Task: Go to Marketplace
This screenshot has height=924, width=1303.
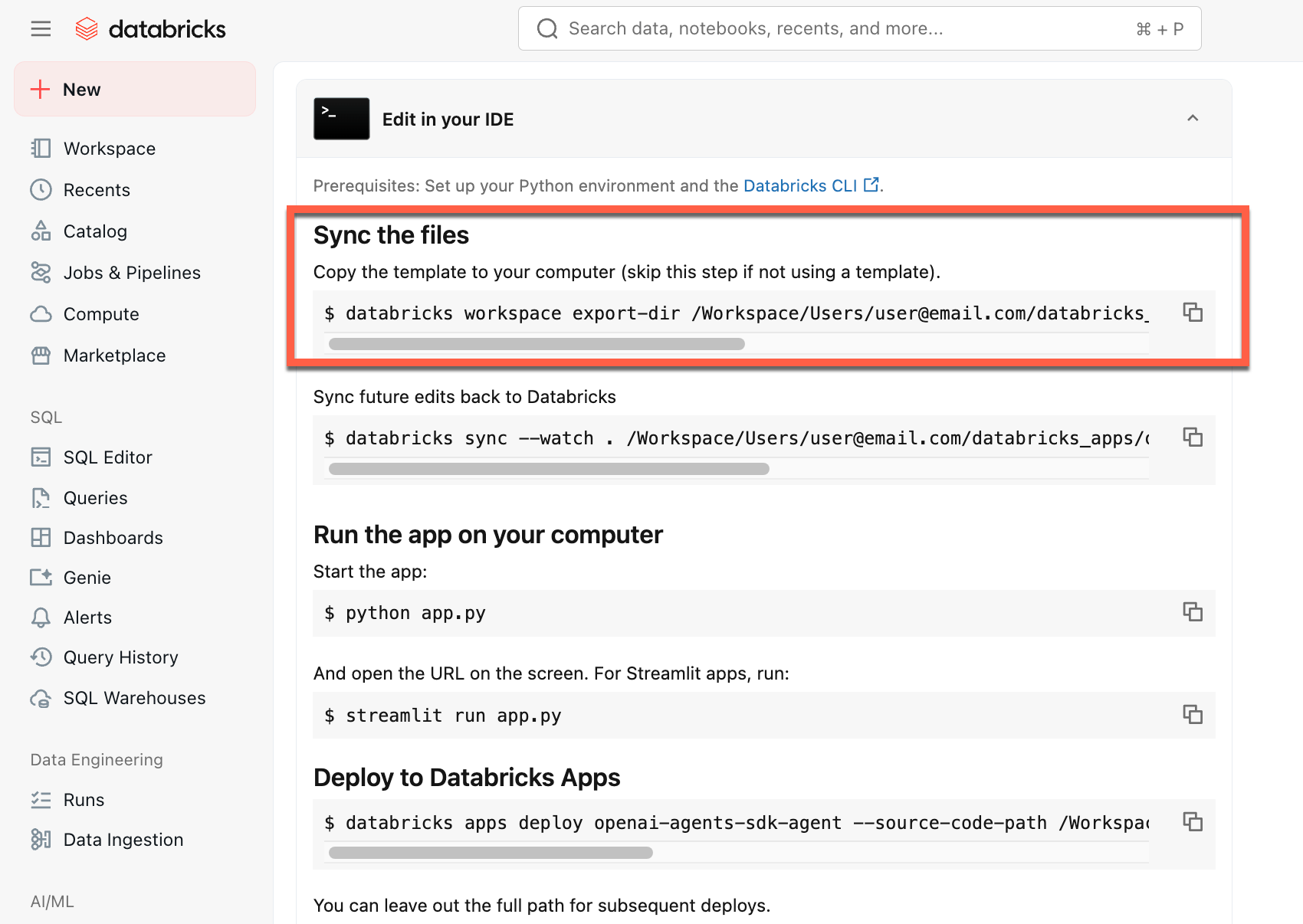Action: 114,355
